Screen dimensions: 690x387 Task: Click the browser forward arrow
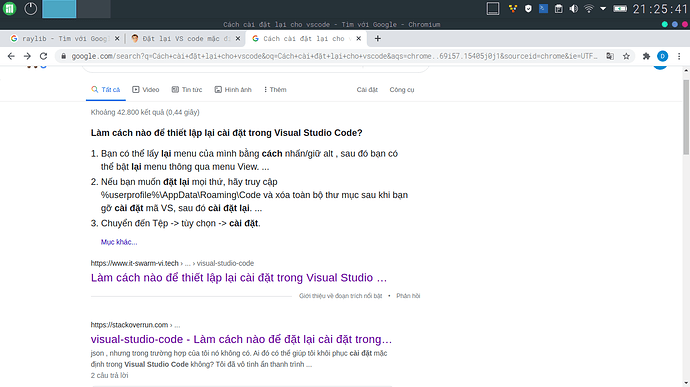click(x=27, y=56)
